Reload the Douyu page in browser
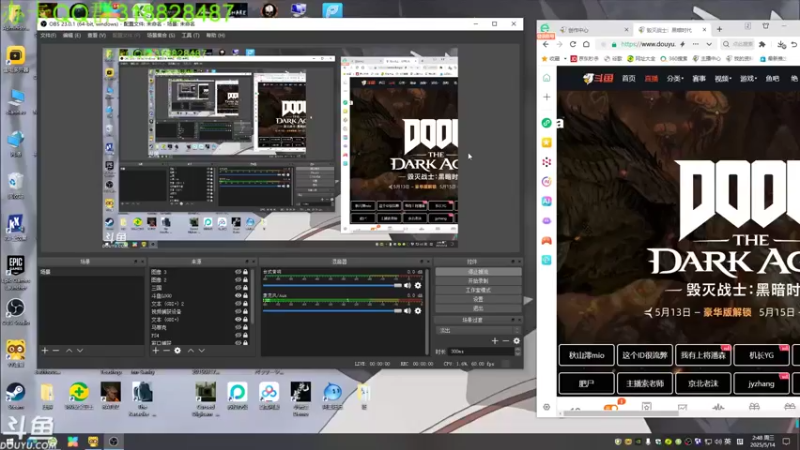 point(572,44)
